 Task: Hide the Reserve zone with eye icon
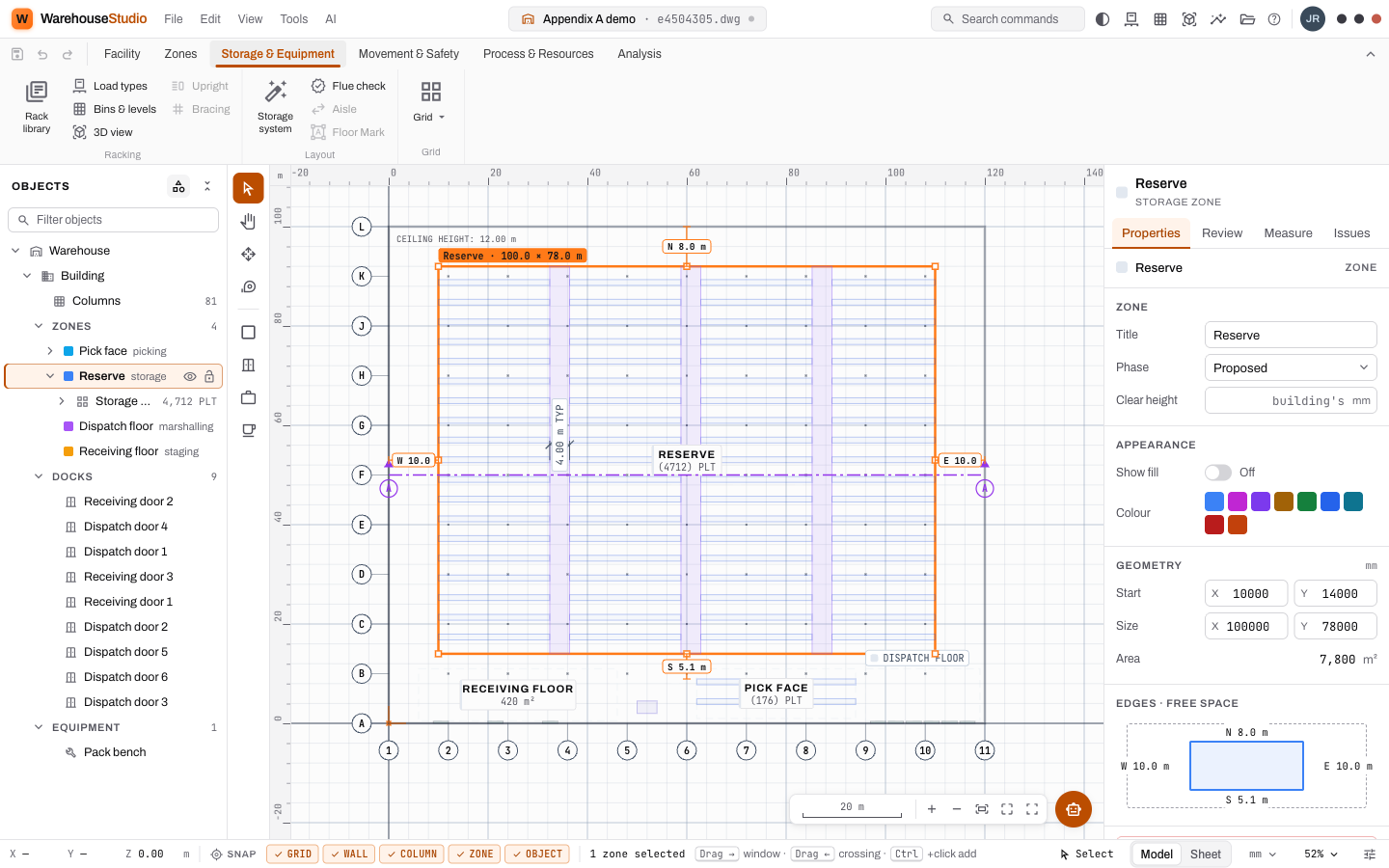[190, 376]
